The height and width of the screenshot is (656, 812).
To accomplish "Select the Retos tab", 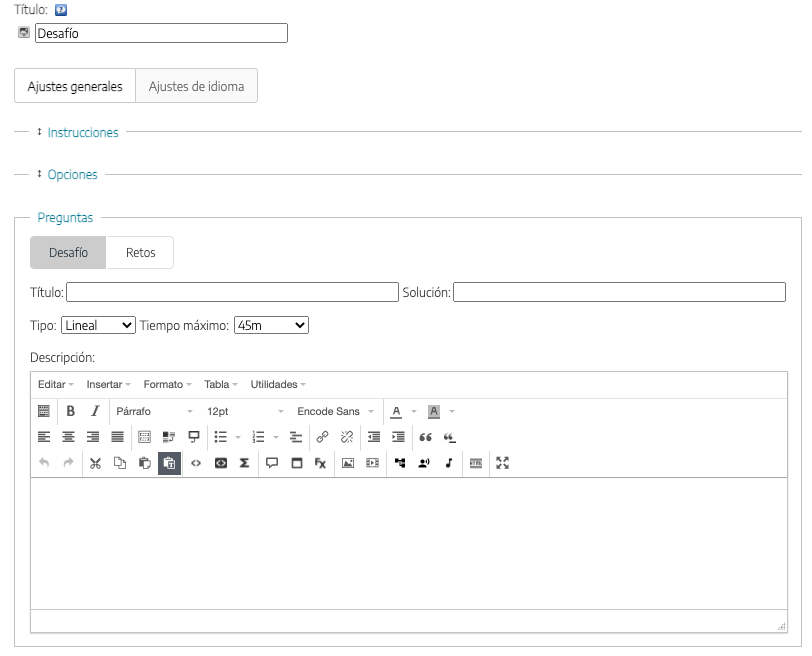I will (140, 253).
